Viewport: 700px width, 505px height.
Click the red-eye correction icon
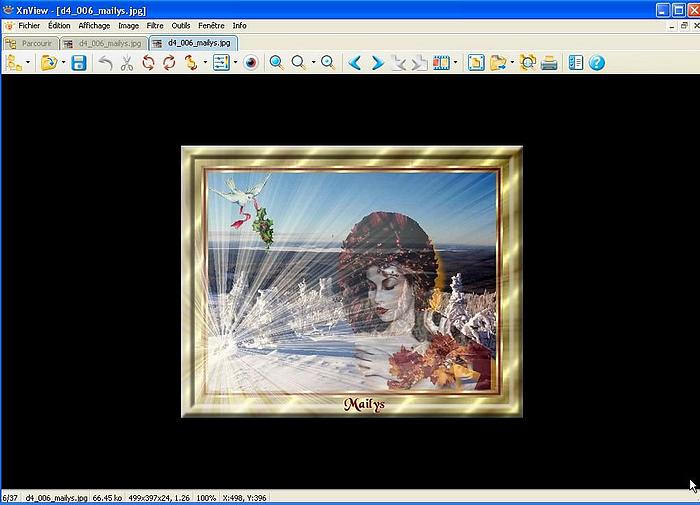coord(251,63)
